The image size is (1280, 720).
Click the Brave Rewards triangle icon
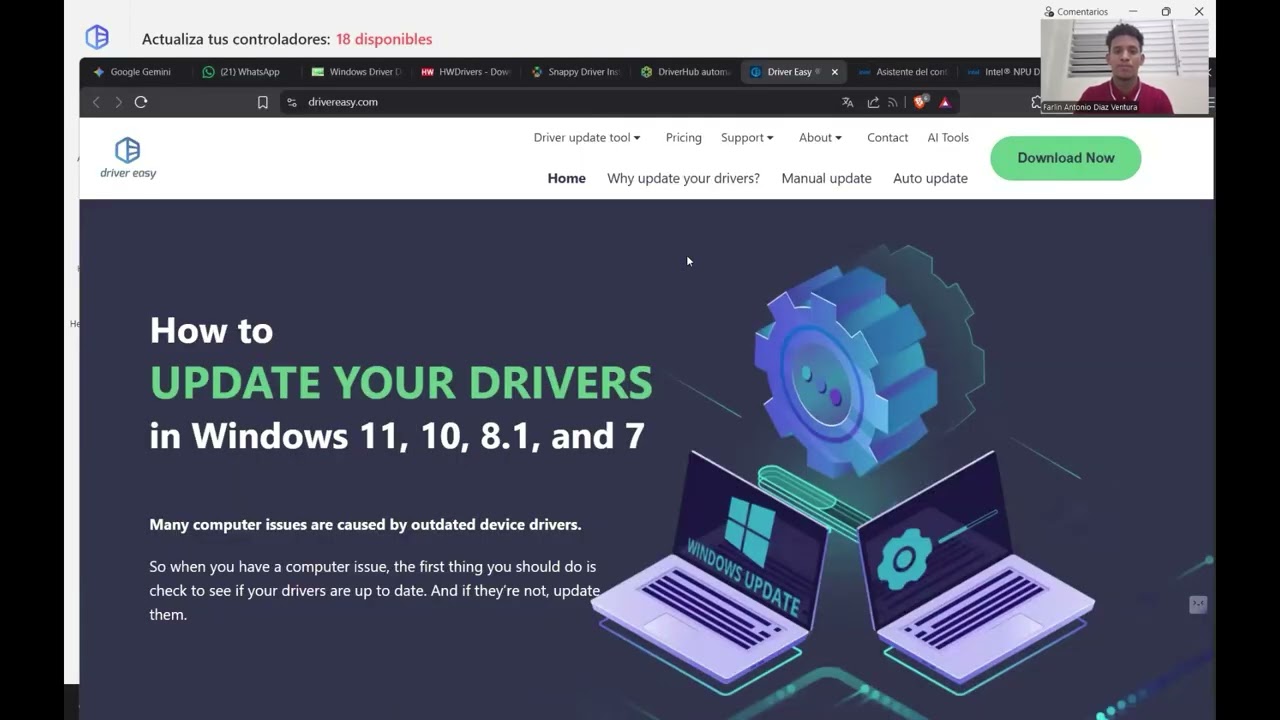945,102
